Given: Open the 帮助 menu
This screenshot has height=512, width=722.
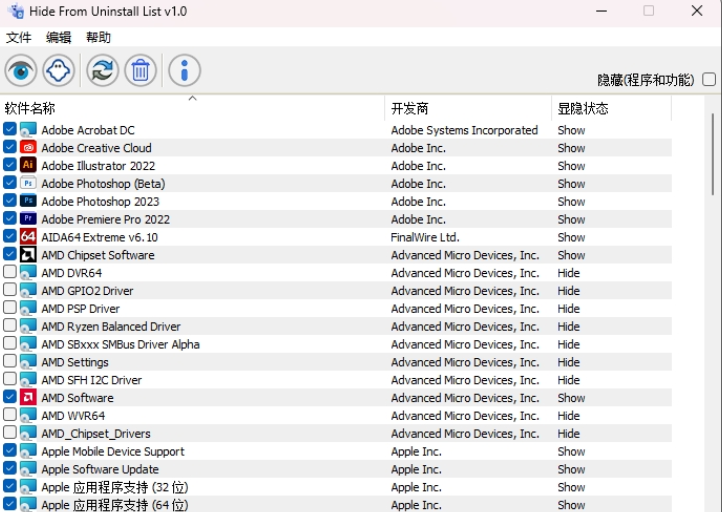Looking at the screenshot, I should click(x=99, y=37).
